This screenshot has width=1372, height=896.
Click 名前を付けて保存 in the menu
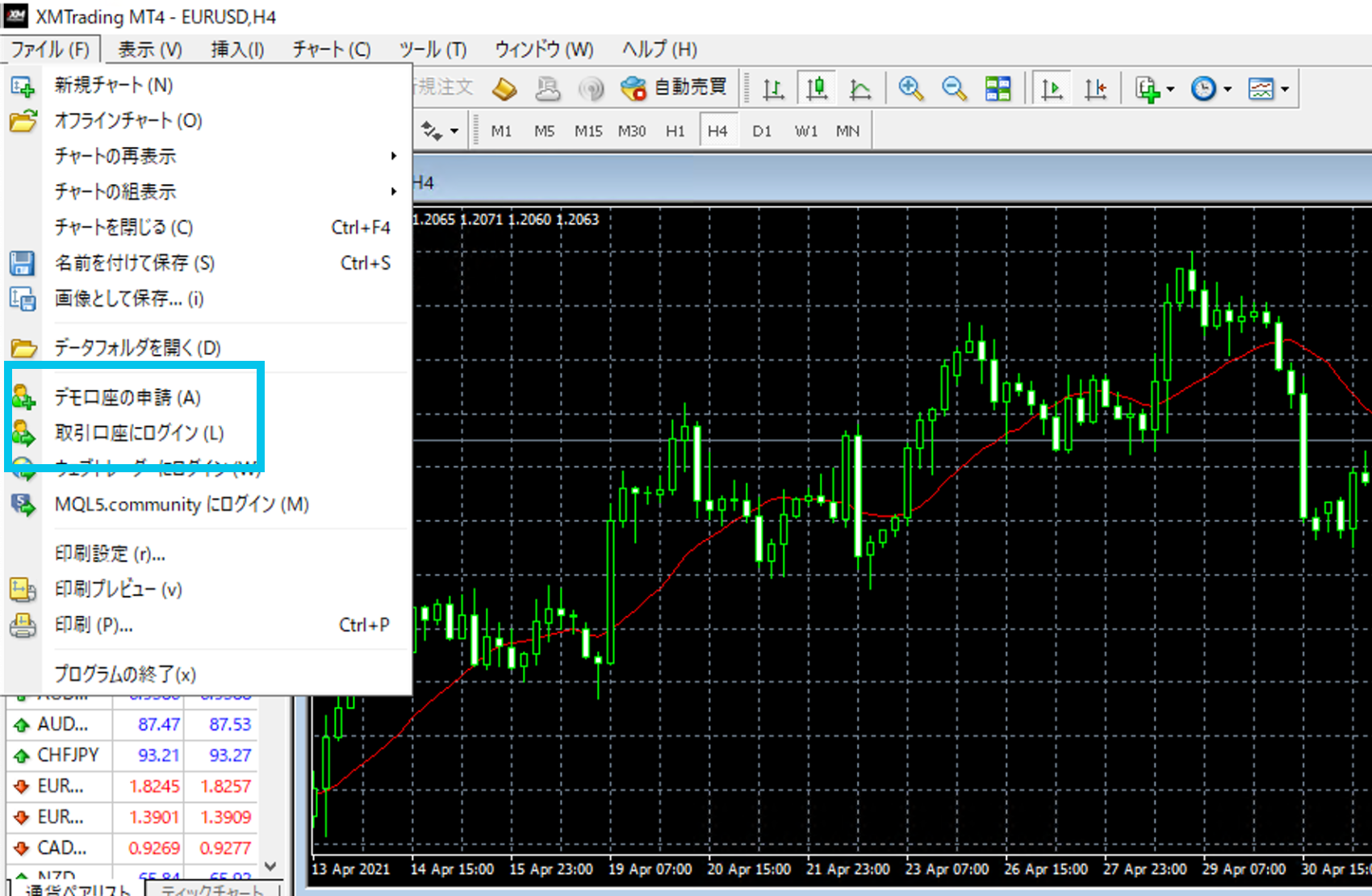coord(134,263)
